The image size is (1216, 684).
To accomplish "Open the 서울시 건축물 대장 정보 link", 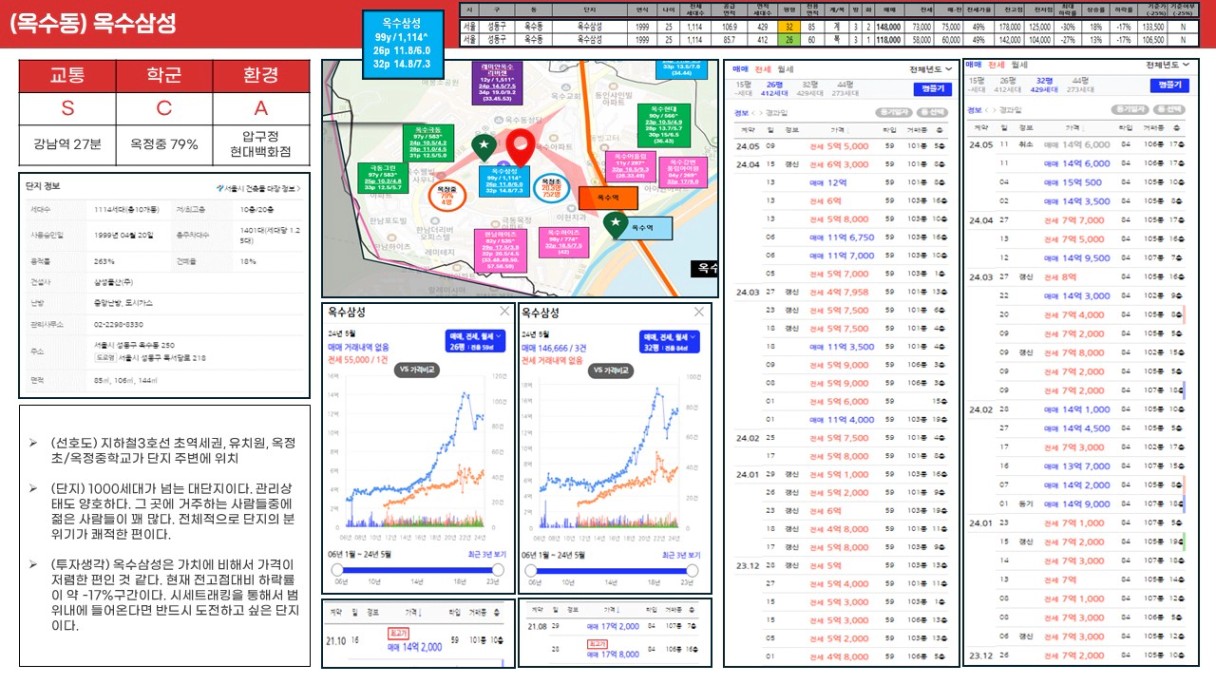I will coord(258,188).
